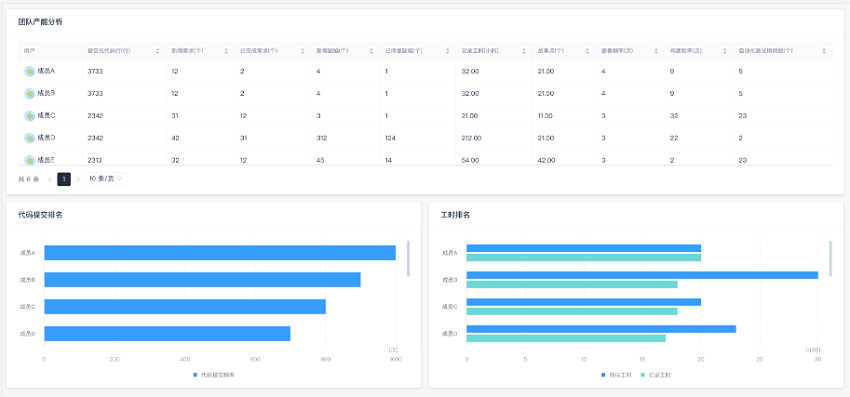Click the avatar icon of 成员C
The image size is (850, 397).
click(30, 116)
